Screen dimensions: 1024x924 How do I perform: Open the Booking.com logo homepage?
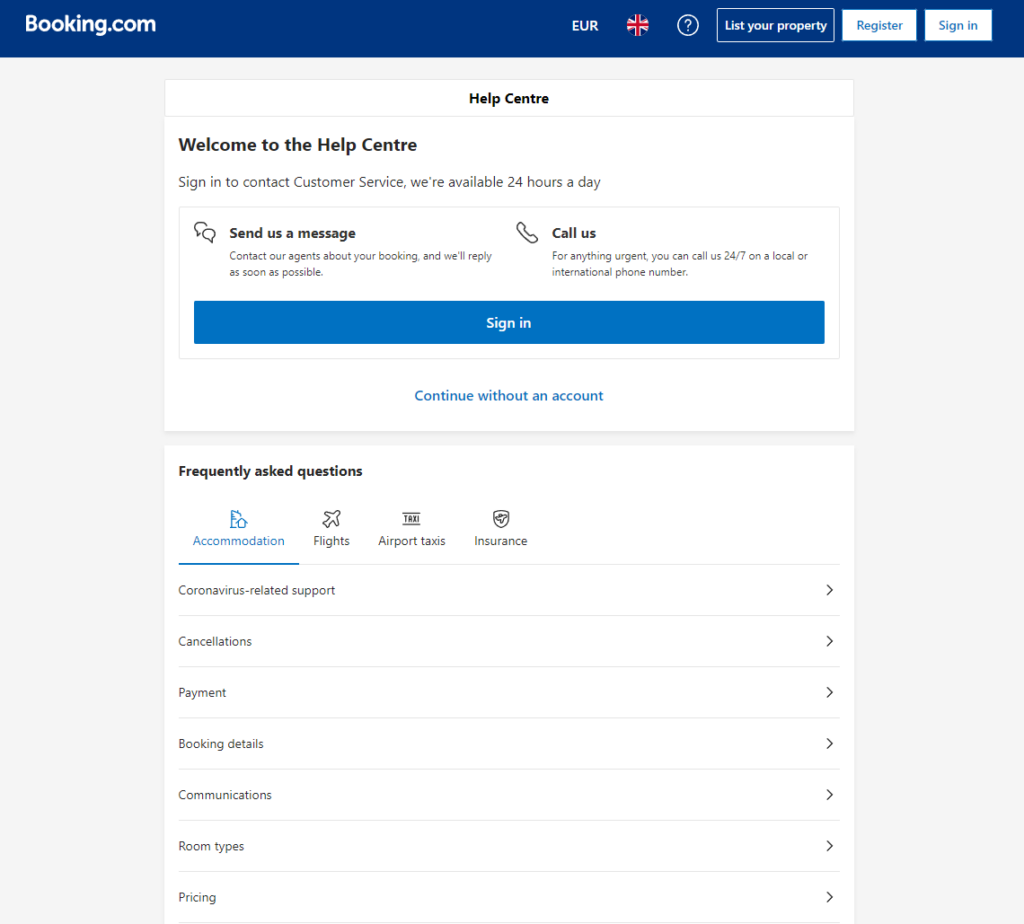coord(90,24)
